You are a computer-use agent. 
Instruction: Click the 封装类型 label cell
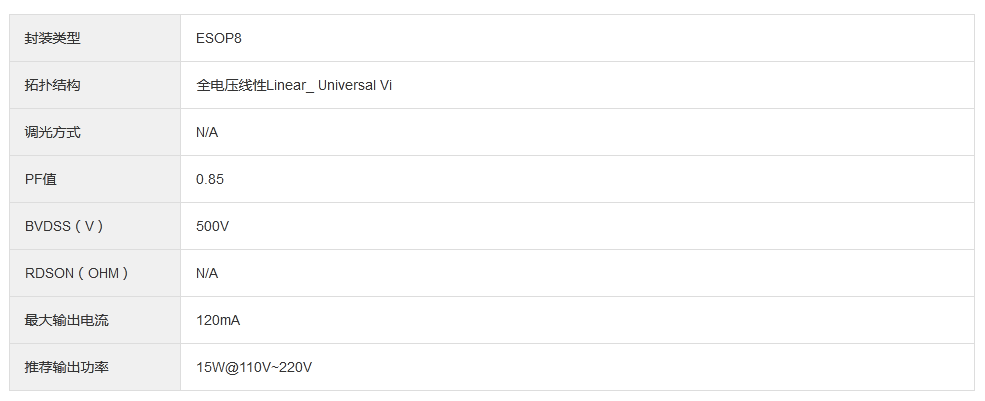click(52, 39)
